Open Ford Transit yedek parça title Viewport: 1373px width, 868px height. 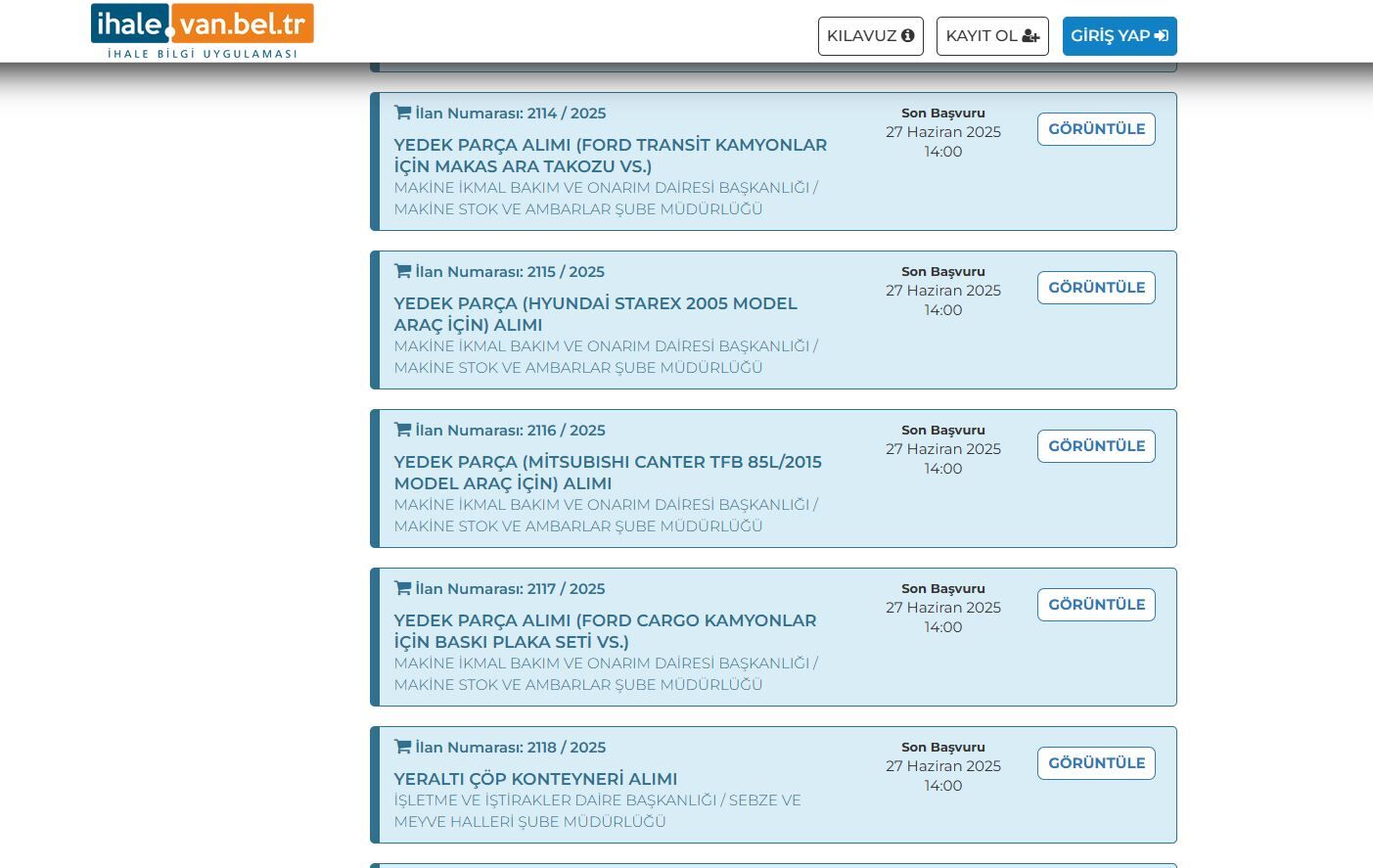(x=611, y=156)
